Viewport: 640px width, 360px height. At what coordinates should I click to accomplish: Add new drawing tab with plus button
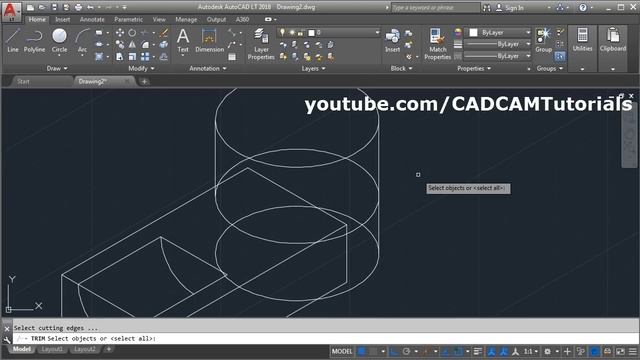144,82
